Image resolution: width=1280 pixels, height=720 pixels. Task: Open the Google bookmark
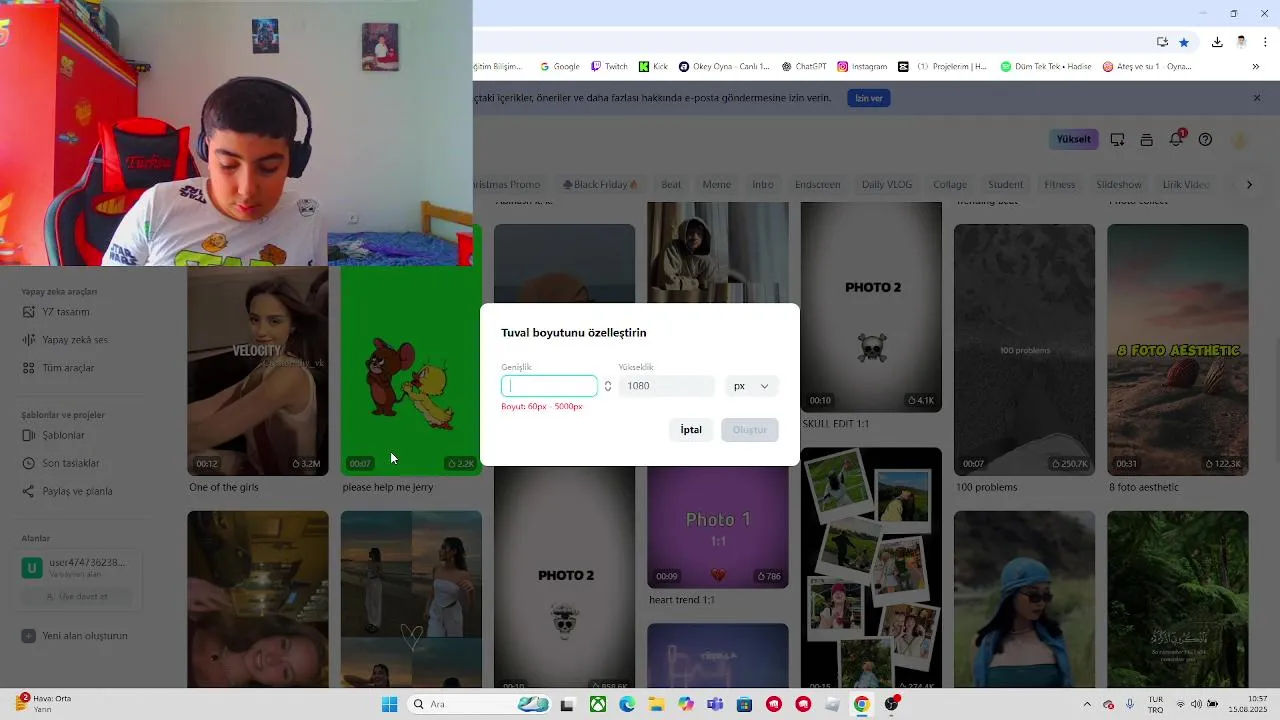(x=560, y=66)
